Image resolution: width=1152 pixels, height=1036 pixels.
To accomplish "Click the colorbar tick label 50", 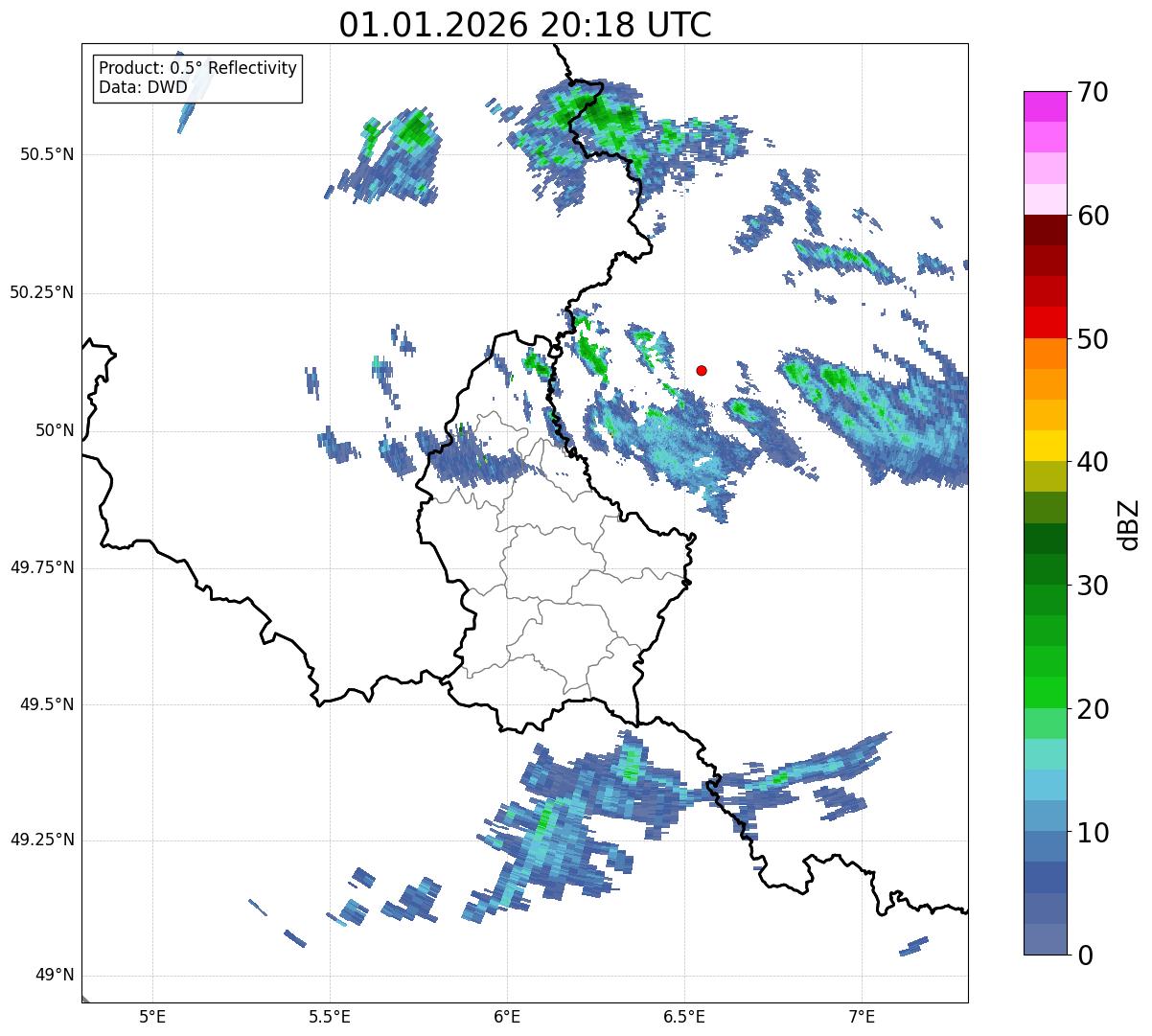I will [1094, 339].
